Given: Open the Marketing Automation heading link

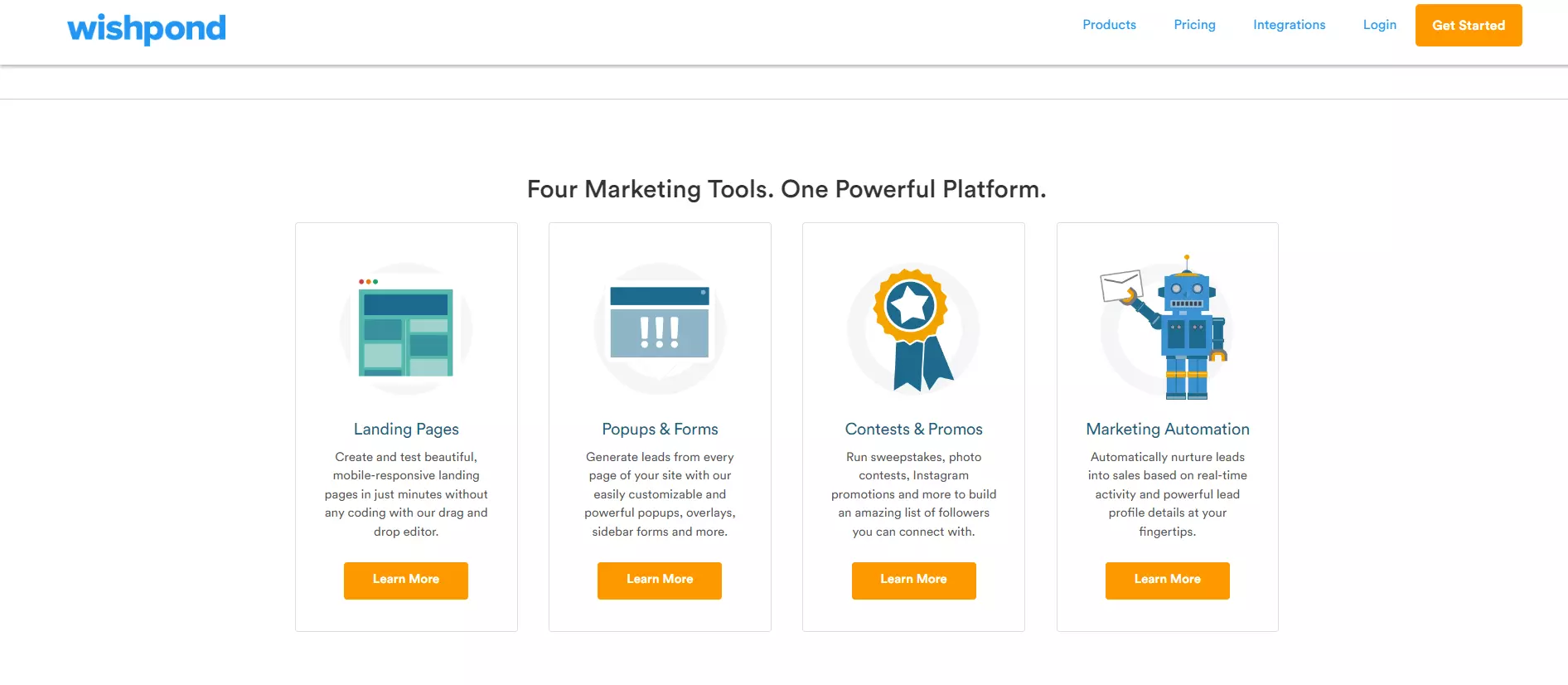Looking at the screenshot, I should pos(1167,430).
